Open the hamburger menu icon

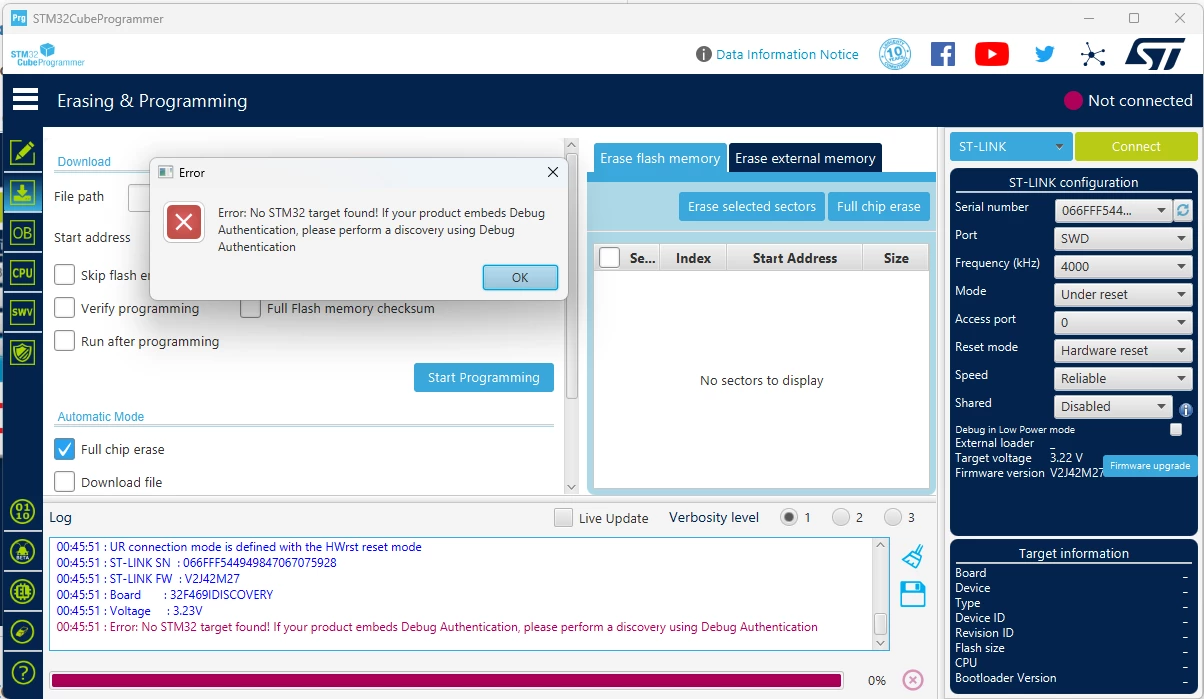click(x=25, y=99)
